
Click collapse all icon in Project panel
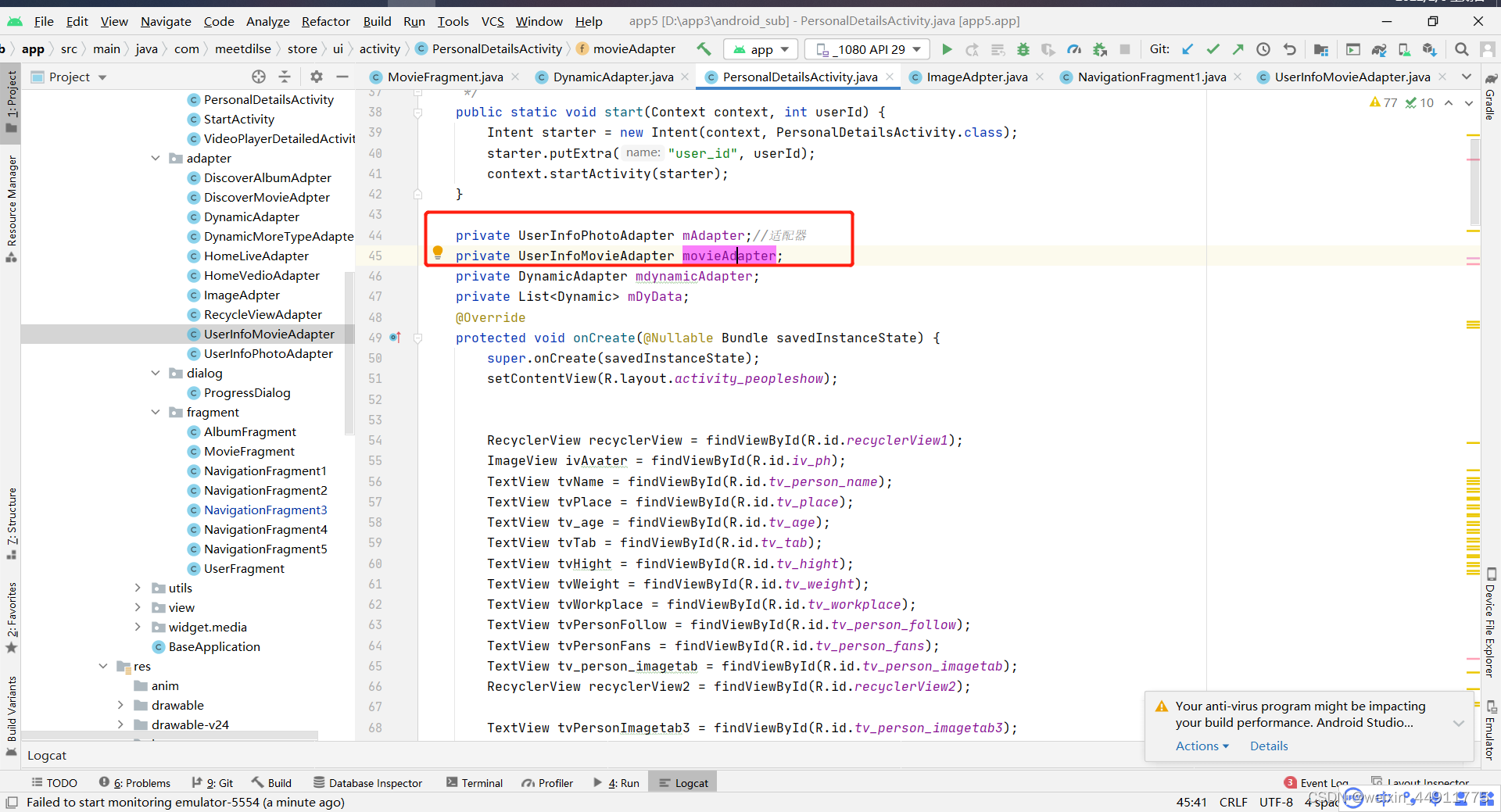point(285,77)
